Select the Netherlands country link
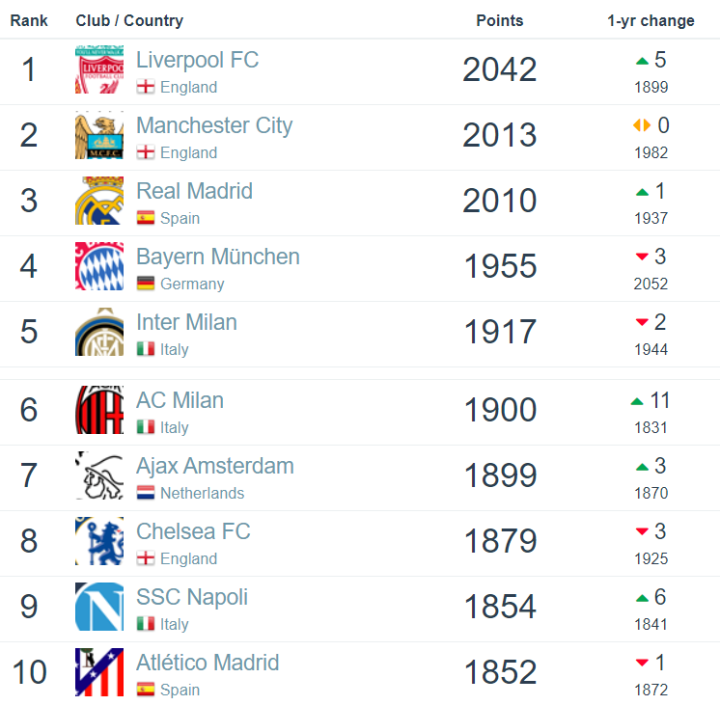The height and width of the screenshot is (705, 720). pos(202,493)
